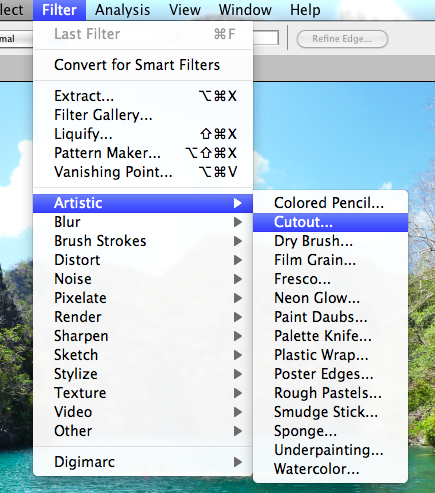
Task: Open the Help menu
Action: pyautogui.click(x=305, y=10)
